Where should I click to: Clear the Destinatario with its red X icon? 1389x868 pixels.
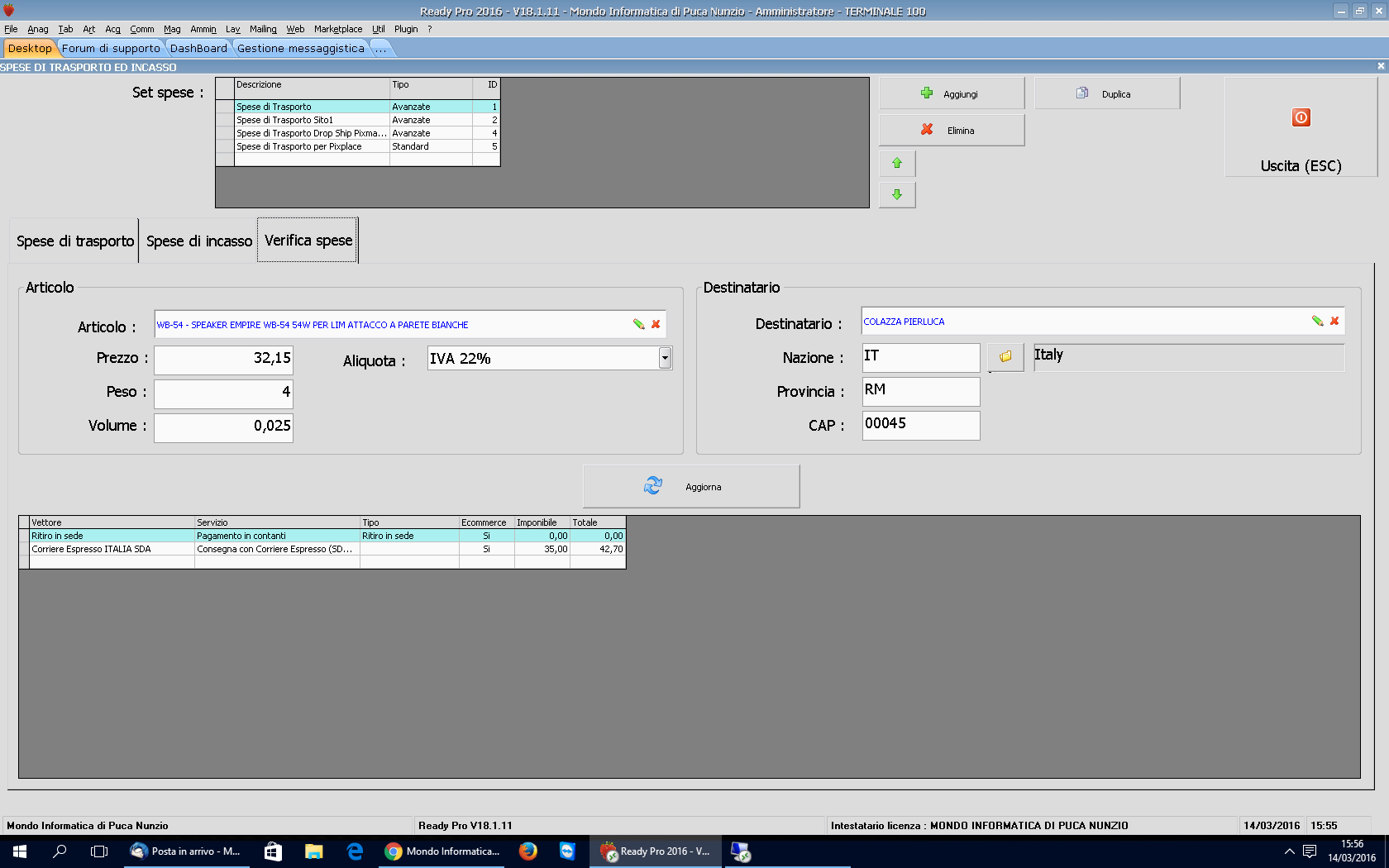coord(1334,321)
